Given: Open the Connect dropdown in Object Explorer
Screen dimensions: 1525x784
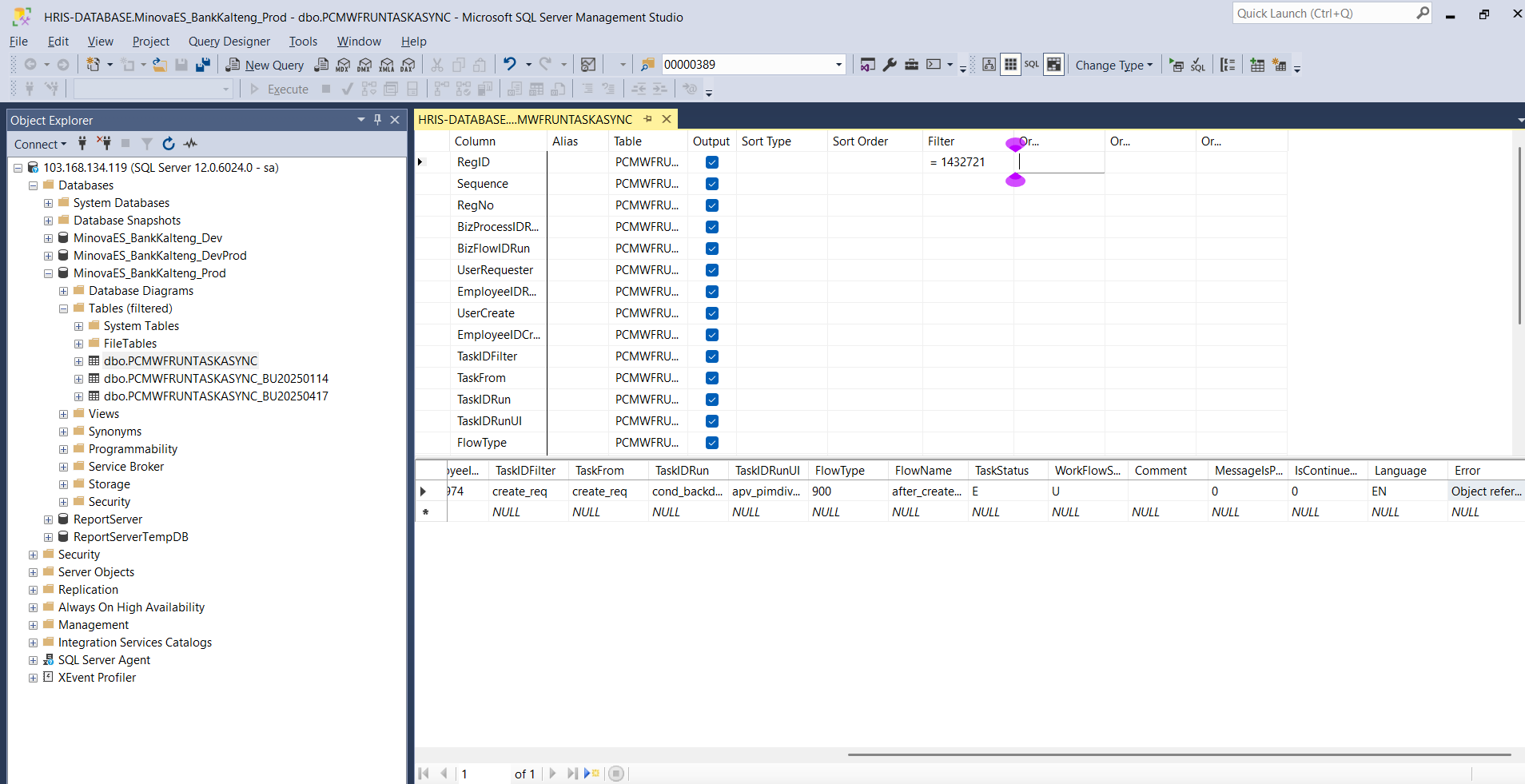Looking at the screenshot, I should click(40, 144).
